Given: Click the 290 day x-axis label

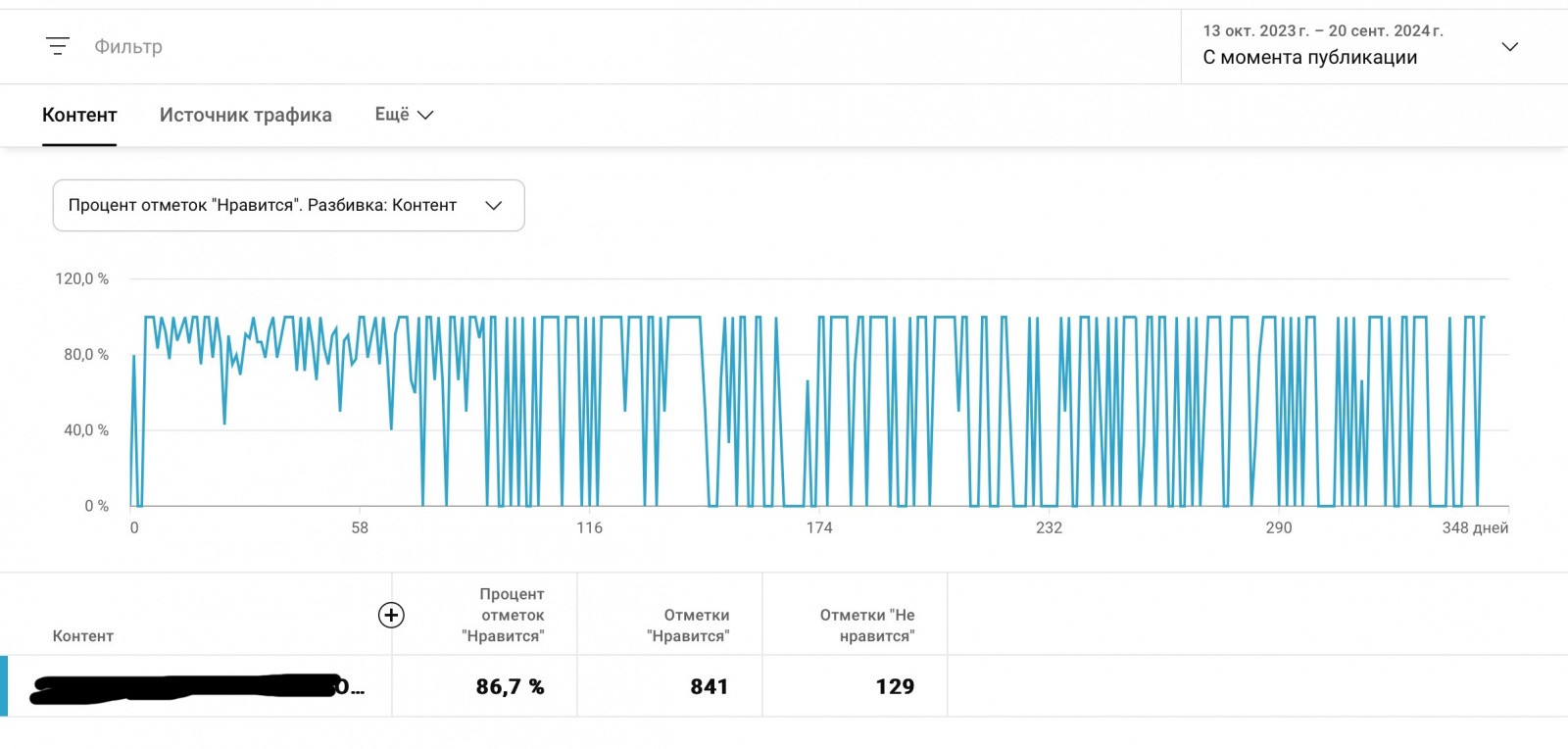Looking at the screenshot, I should [x=1279, y=527].
